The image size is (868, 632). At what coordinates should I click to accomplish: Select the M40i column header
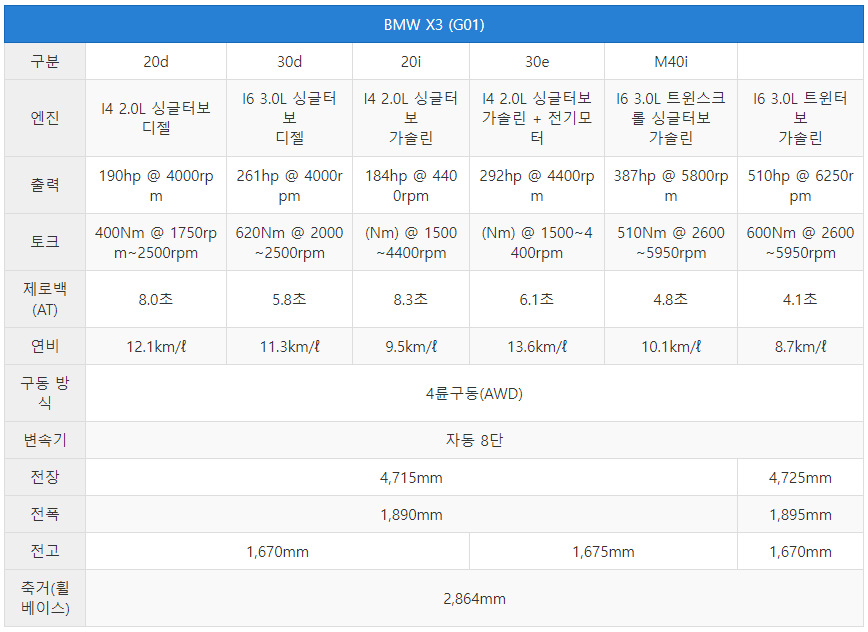(671, 61)
